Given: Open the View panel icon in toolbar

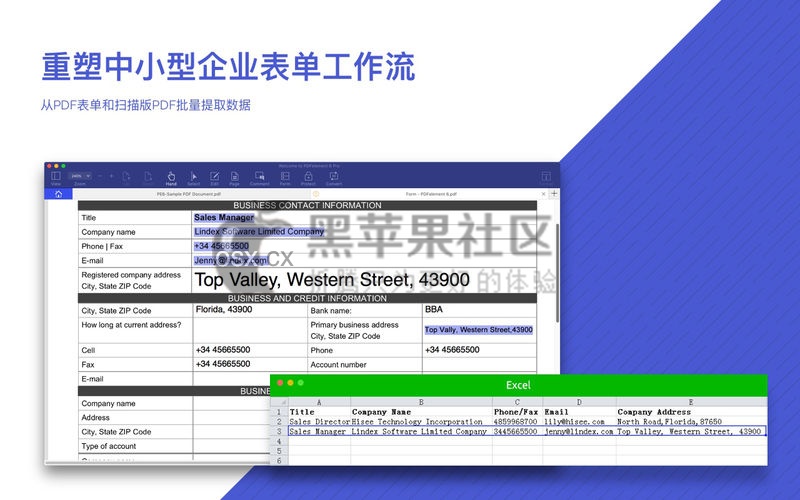Looking at the screenshot, I should pyautogui.click(x=56, y=176).
